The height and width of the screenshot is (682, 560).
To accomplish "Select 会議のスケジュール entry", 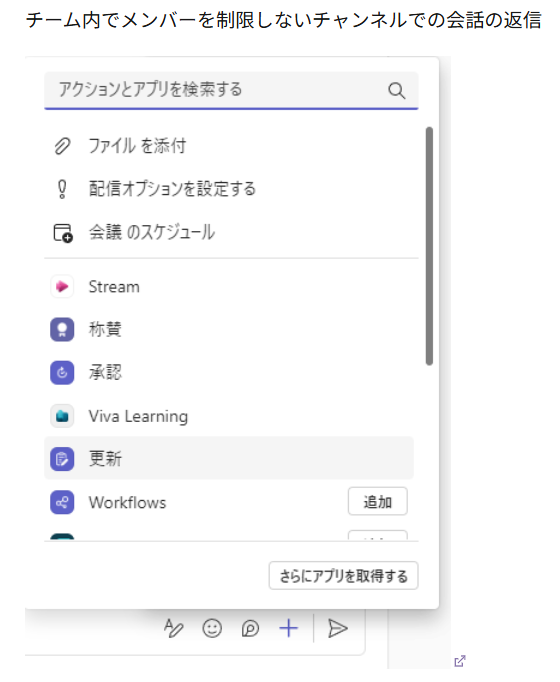I will pyautogui.click(x=152, y=232).
